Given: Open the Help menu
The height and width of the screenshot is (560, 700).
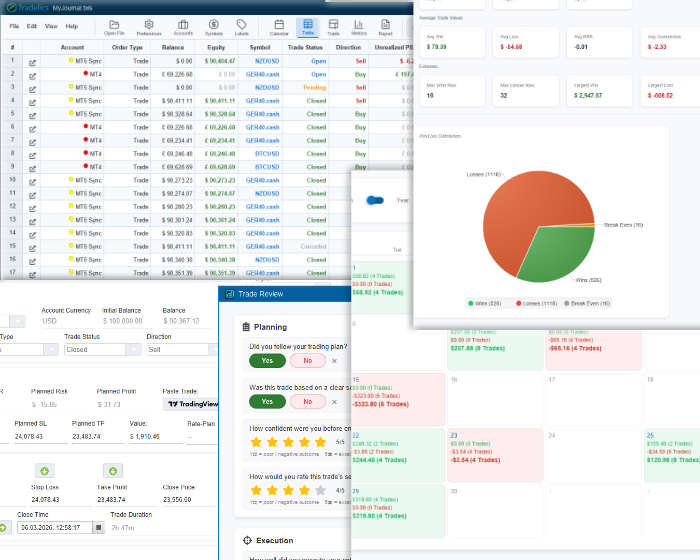Looking at the screenshot, I should 72,26.
